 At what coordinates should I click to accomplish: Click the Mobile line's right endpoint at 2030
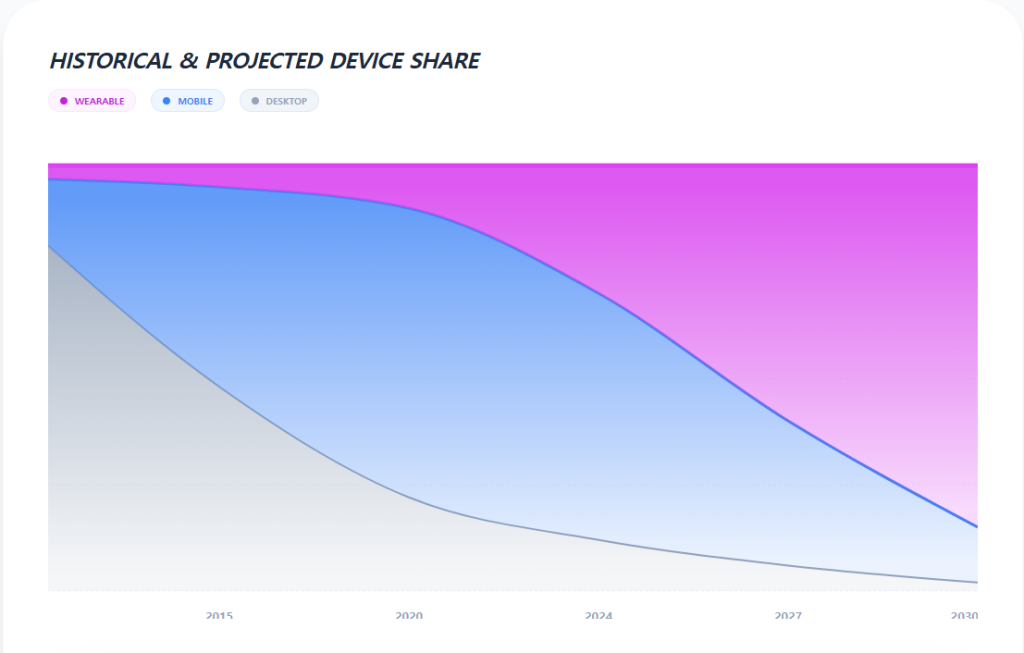[976, 526]
